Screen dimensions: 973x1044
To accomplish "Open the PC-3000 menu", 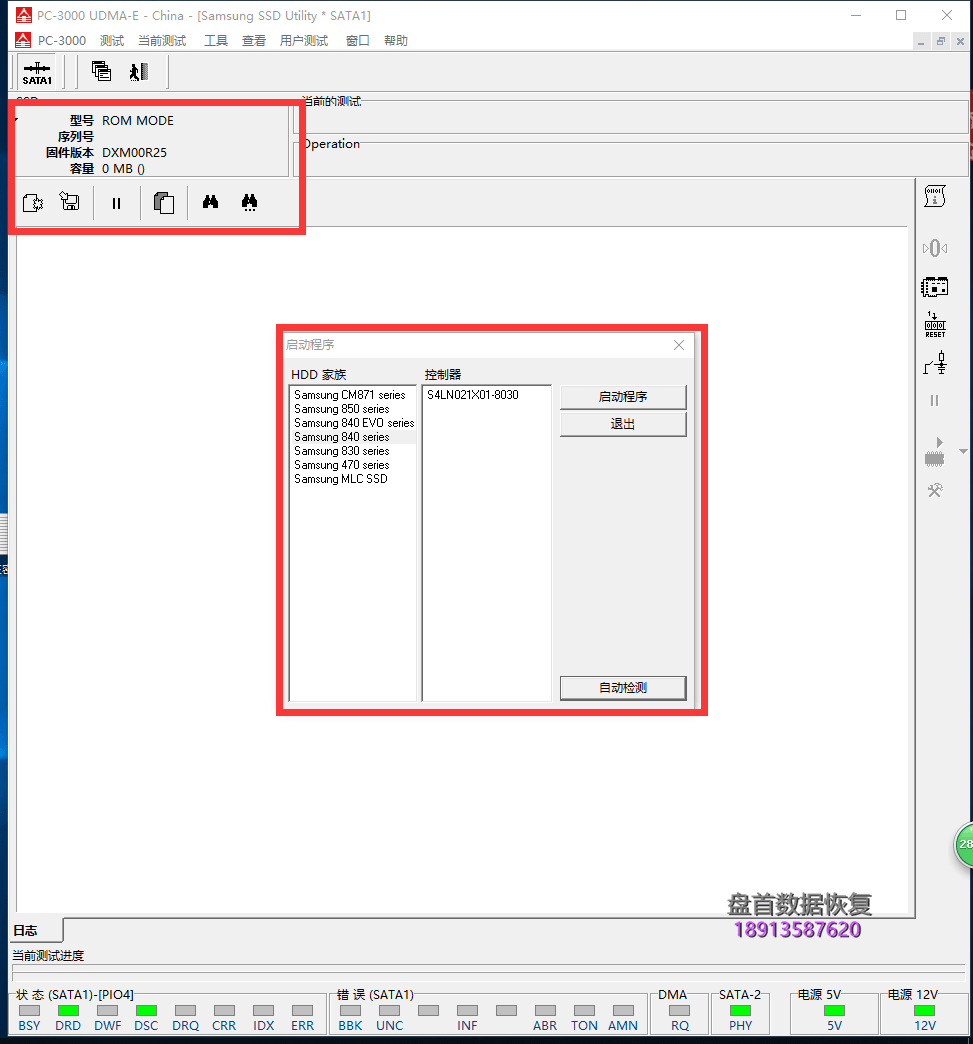I will (62, 41).
